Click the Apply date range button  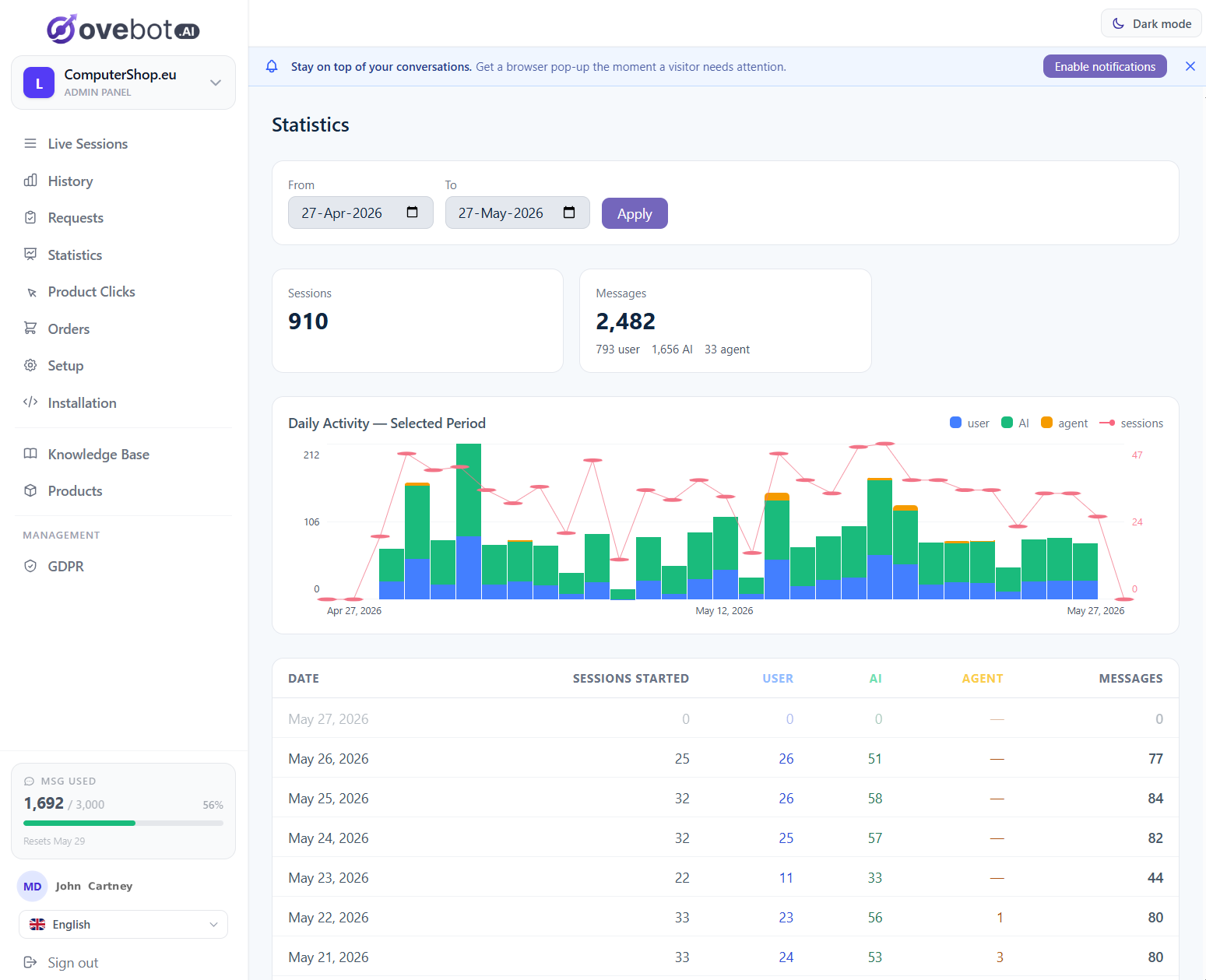coord(635,213)
